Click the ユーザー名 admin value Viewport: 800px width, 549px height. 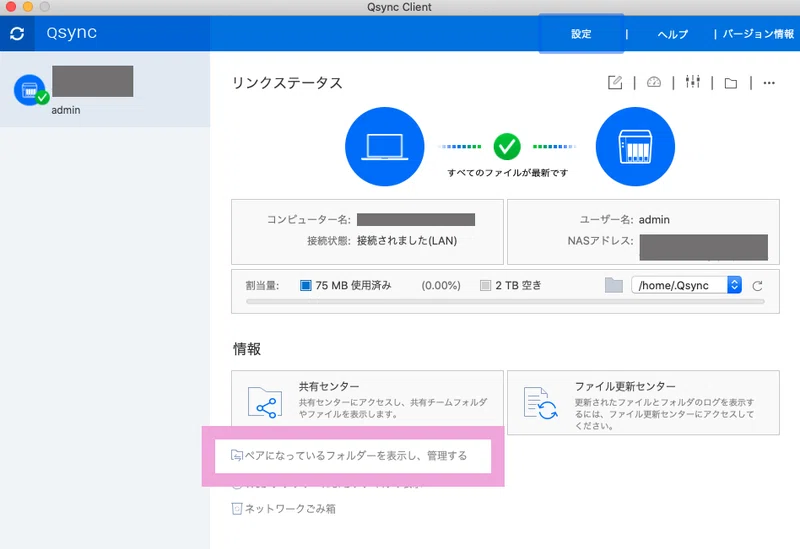coord(654,219)
